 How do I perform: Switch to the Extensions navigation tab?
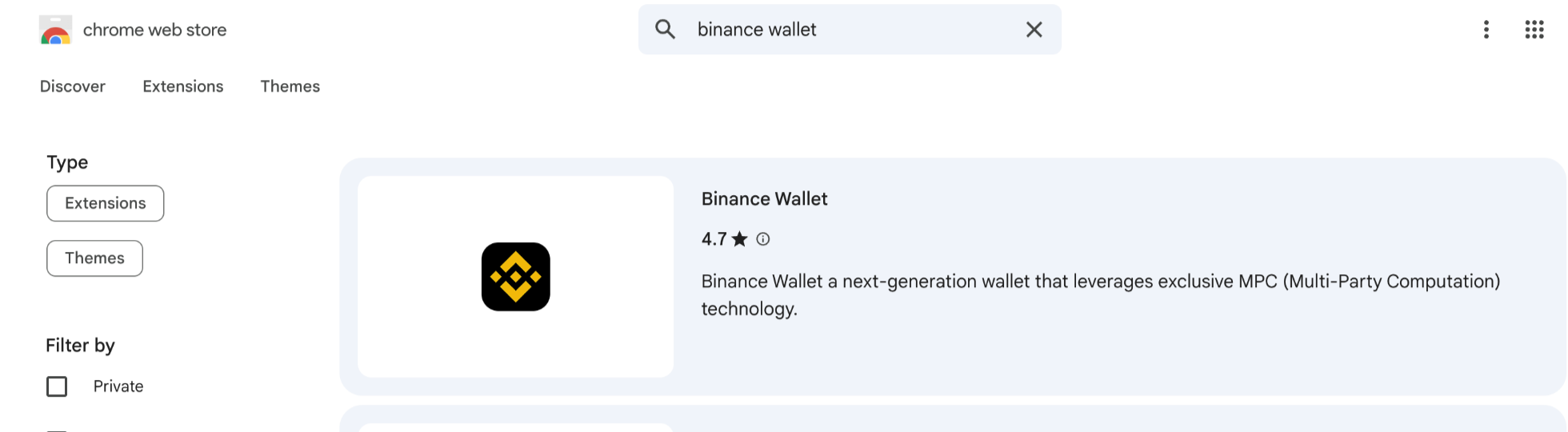tap(183, 86)
